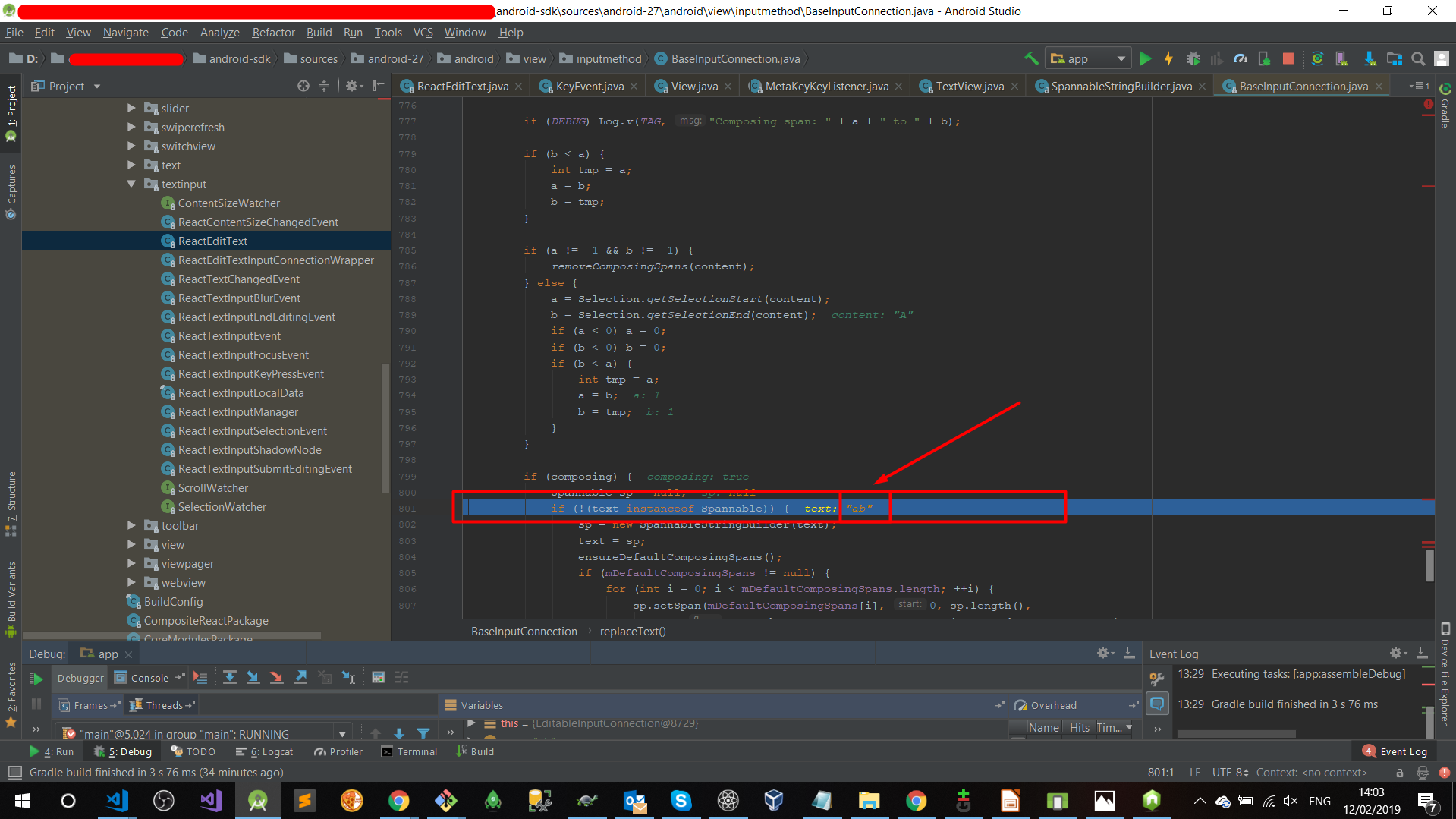The height and width of the screenshot is (819, 1456).
Task: Switch to TextView.java tab
Action: tap(969, 86)
